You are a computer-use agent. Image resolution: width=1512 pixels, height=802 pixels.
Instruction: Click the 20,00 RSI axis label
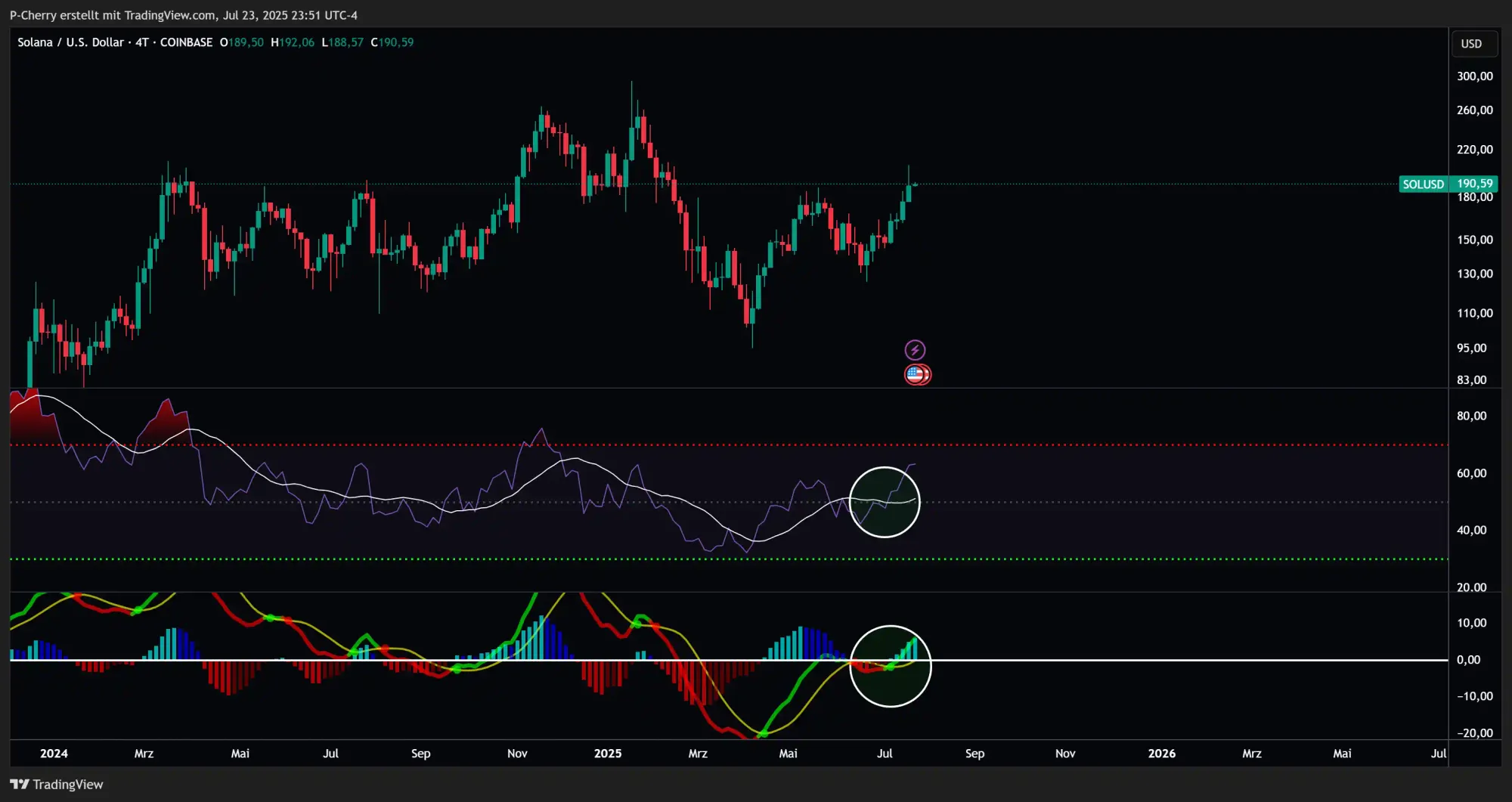1472,587
